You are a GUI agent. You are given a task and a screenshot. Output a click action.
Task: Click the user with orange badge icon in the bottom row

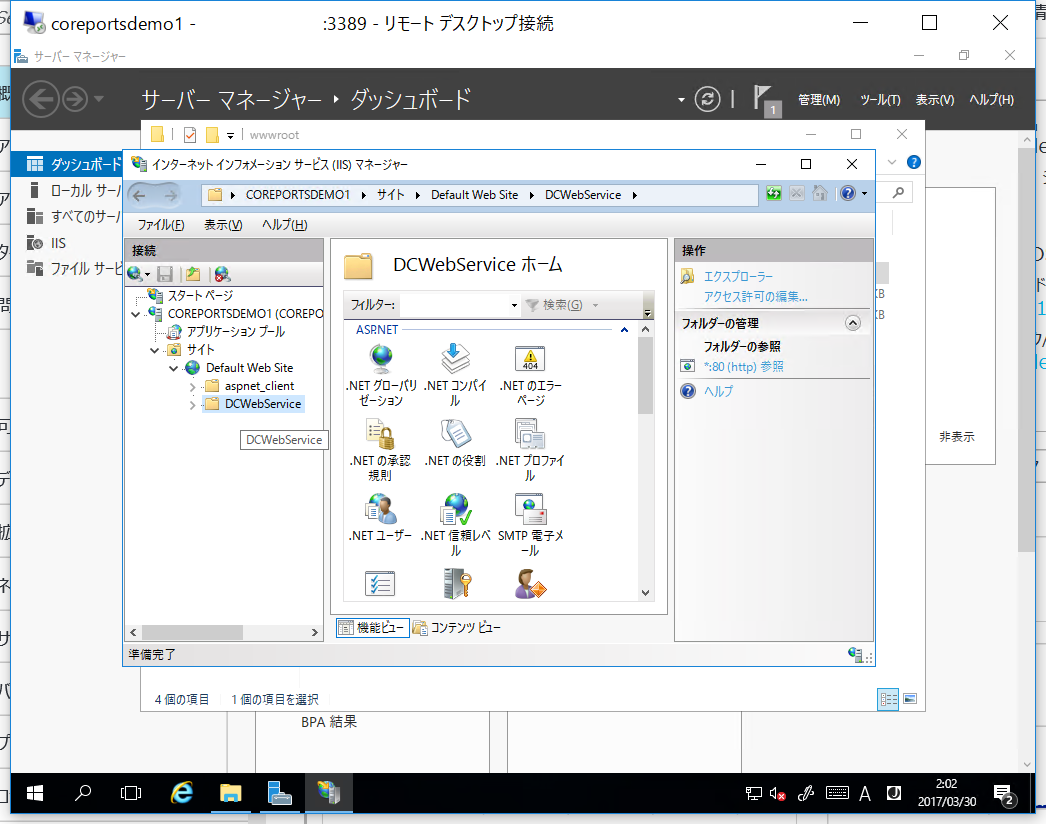point(530,583)
